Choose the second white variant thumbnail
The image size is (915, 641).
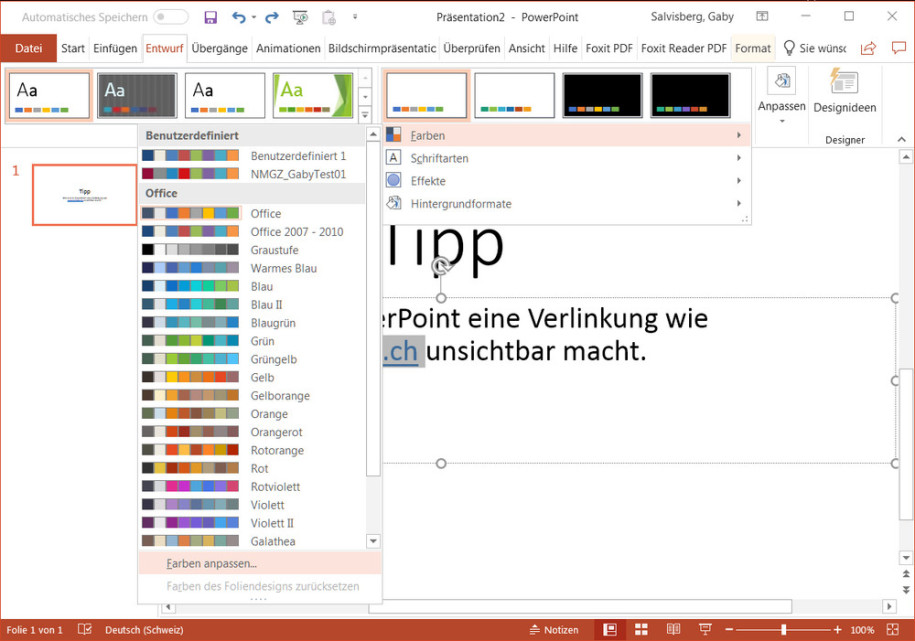click(515, 96)
